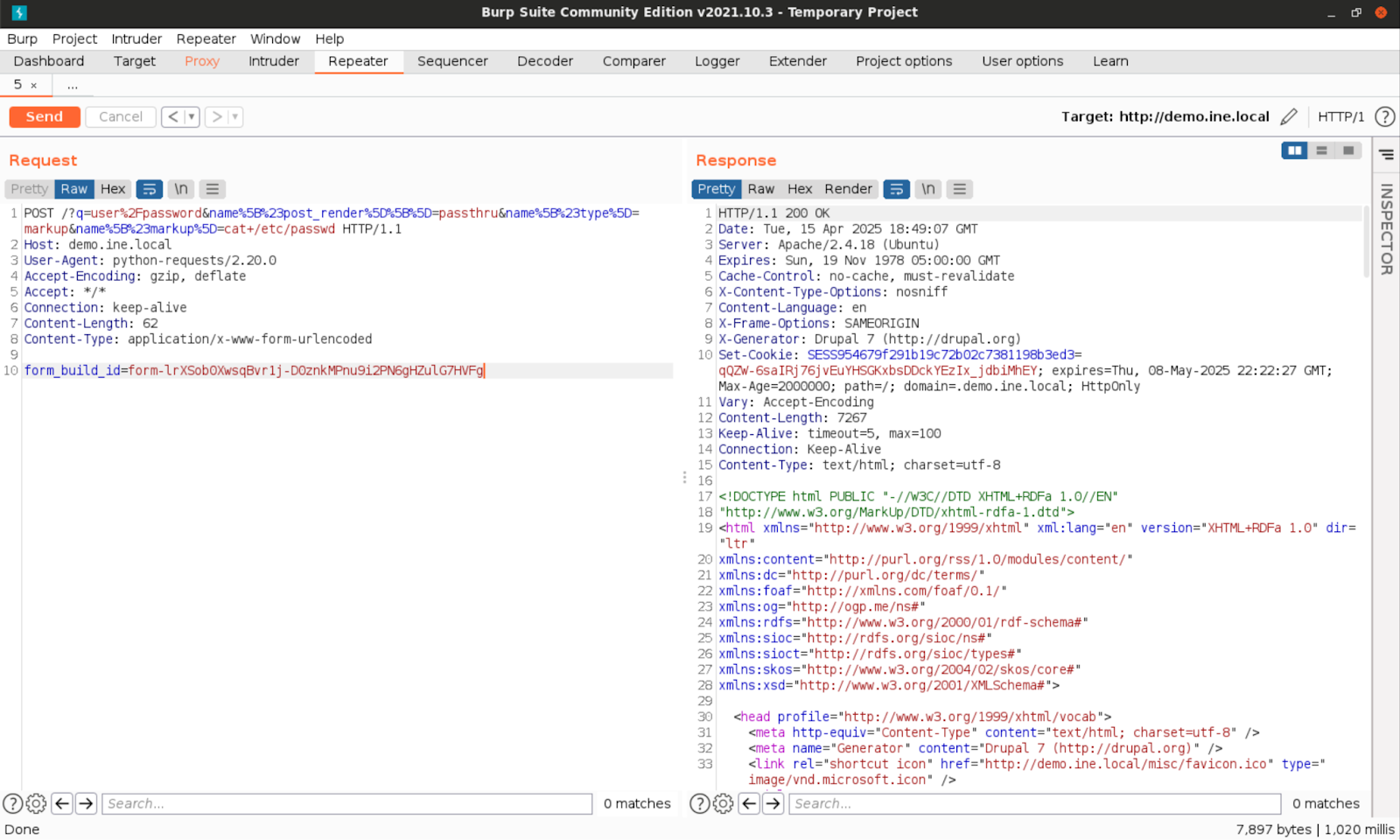The height and width of the screenshot is (840, 1400).
Task: Switch to the Extender tab
Action: (798, 61)
